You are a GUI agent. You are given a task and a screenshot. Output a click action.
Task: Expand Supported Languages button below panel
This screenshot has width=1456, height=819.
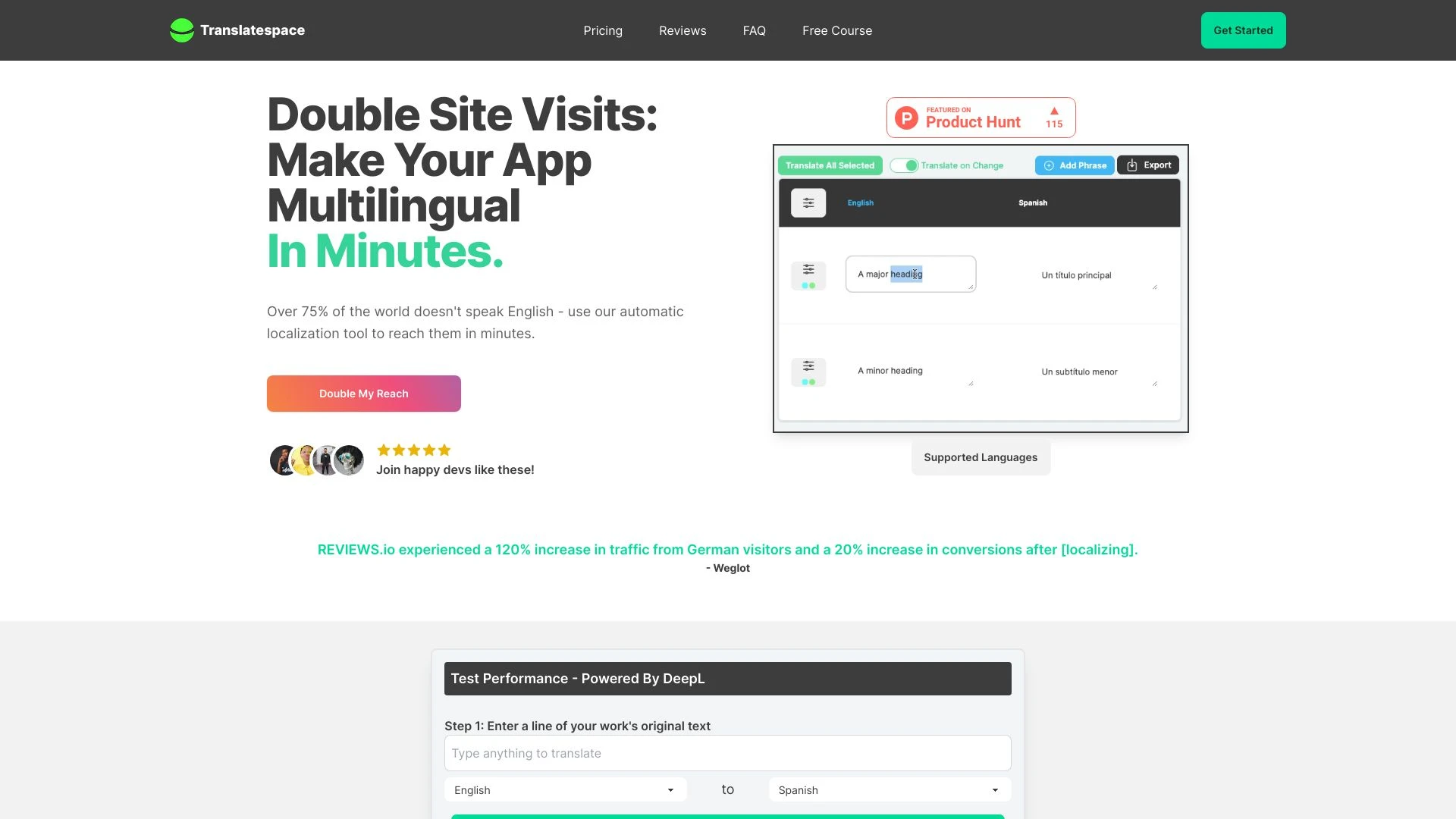(x=980, y=457)
